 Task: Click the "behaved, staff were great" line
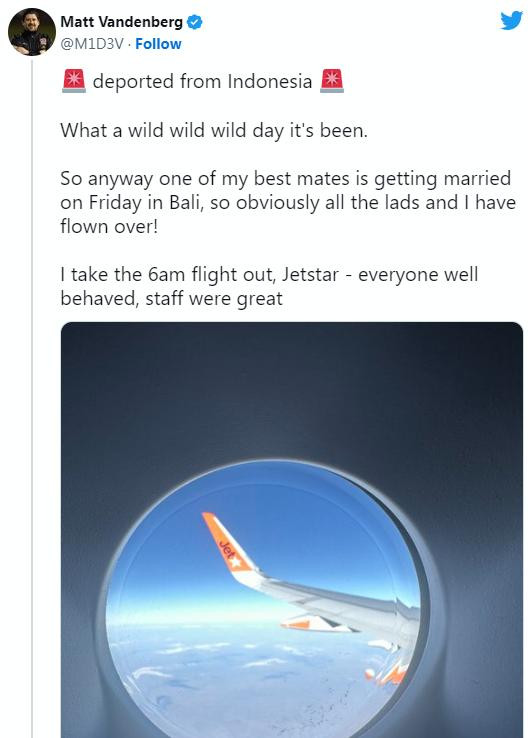click(171, 298)
